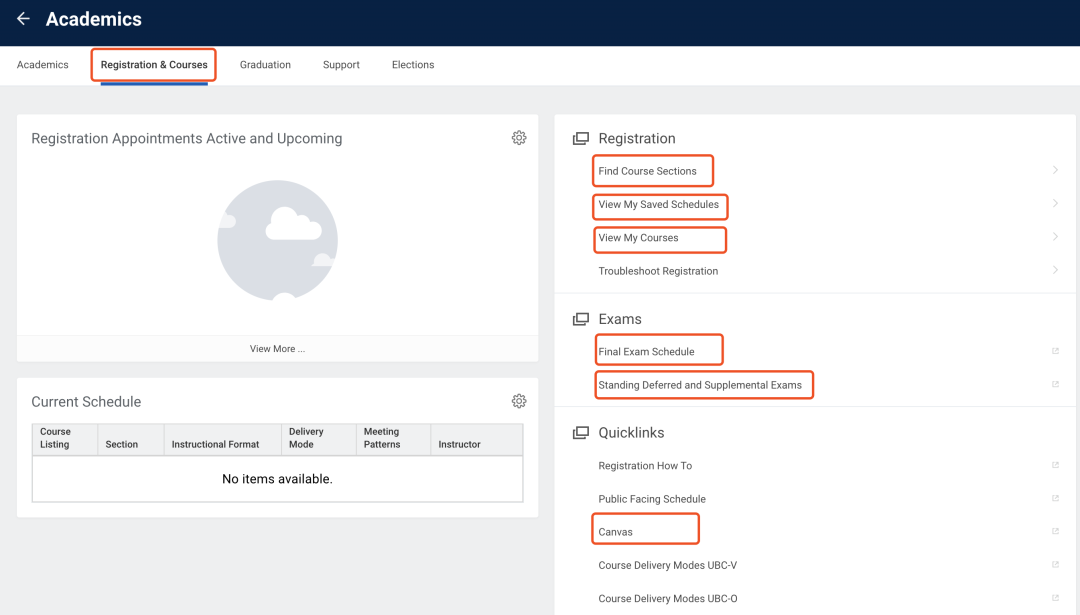Click the Exams section heading icon

click(580, 319)
